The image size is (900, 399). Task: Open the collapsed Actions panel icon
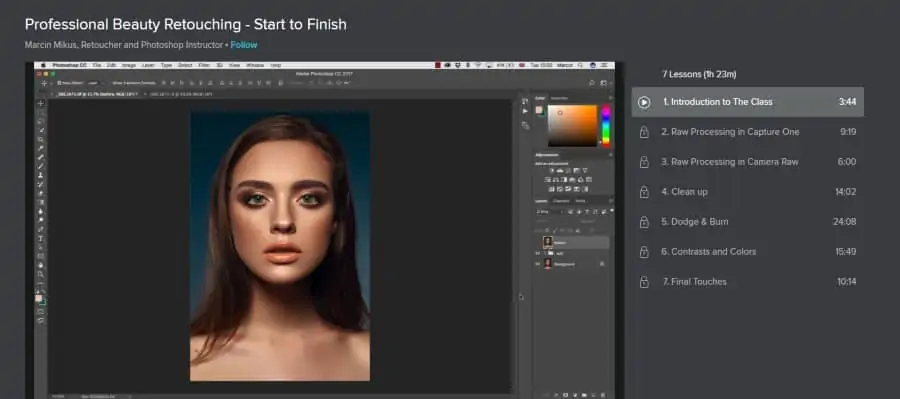tap(525, 111)
